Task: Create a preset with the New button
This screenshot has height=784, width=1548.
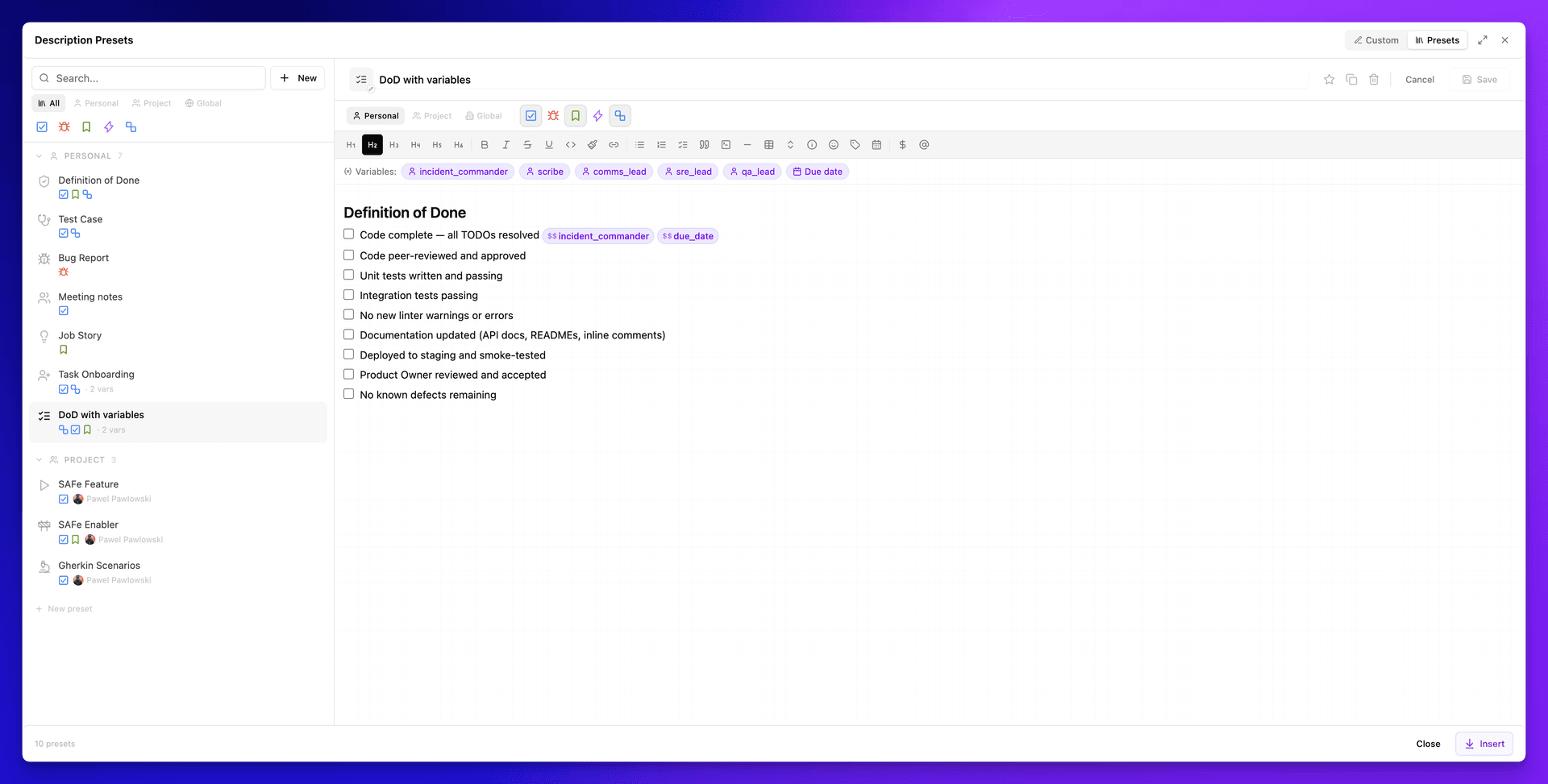Action: pos(298,77)
